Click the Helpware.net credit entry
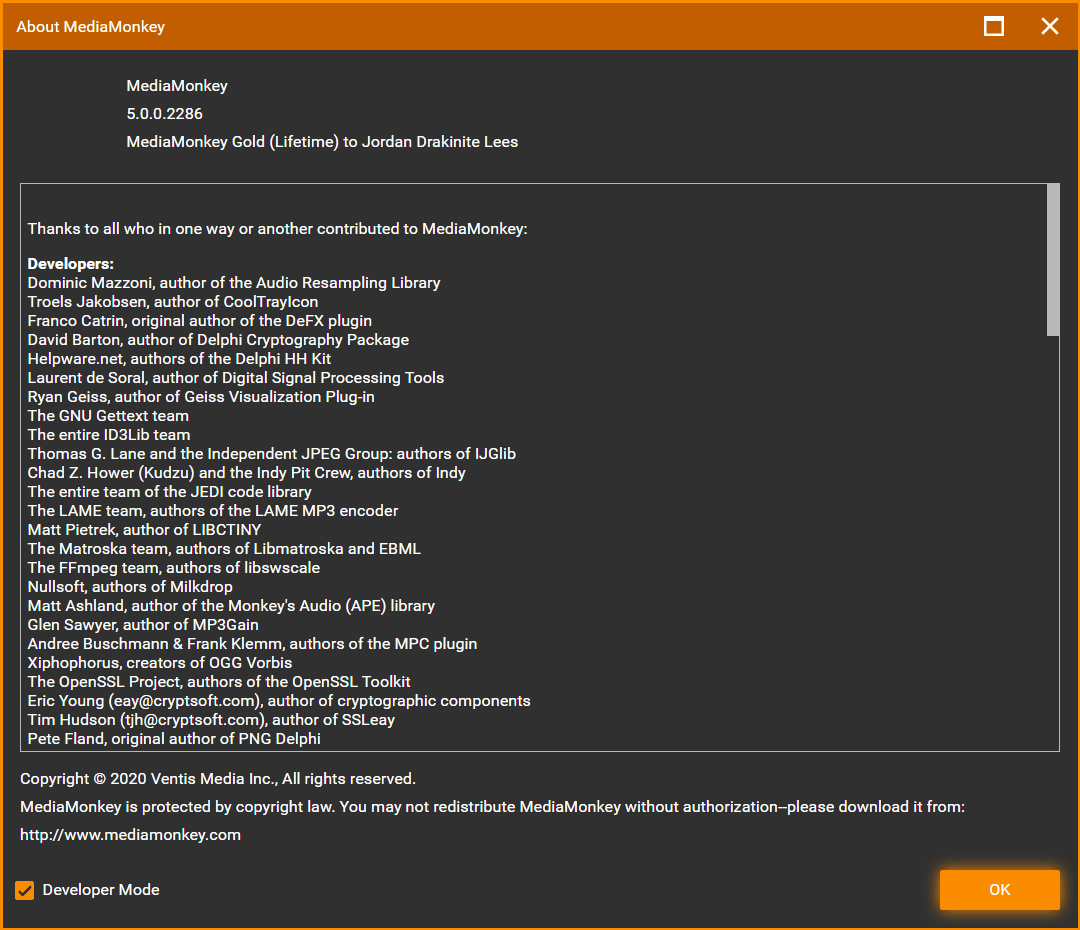The width and height of the screenshot is (1080, 930). (x=179, y=359)
